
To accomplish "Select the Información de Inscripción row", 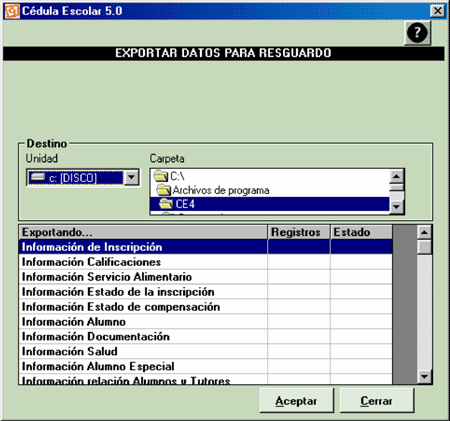I will click(206, 247).
